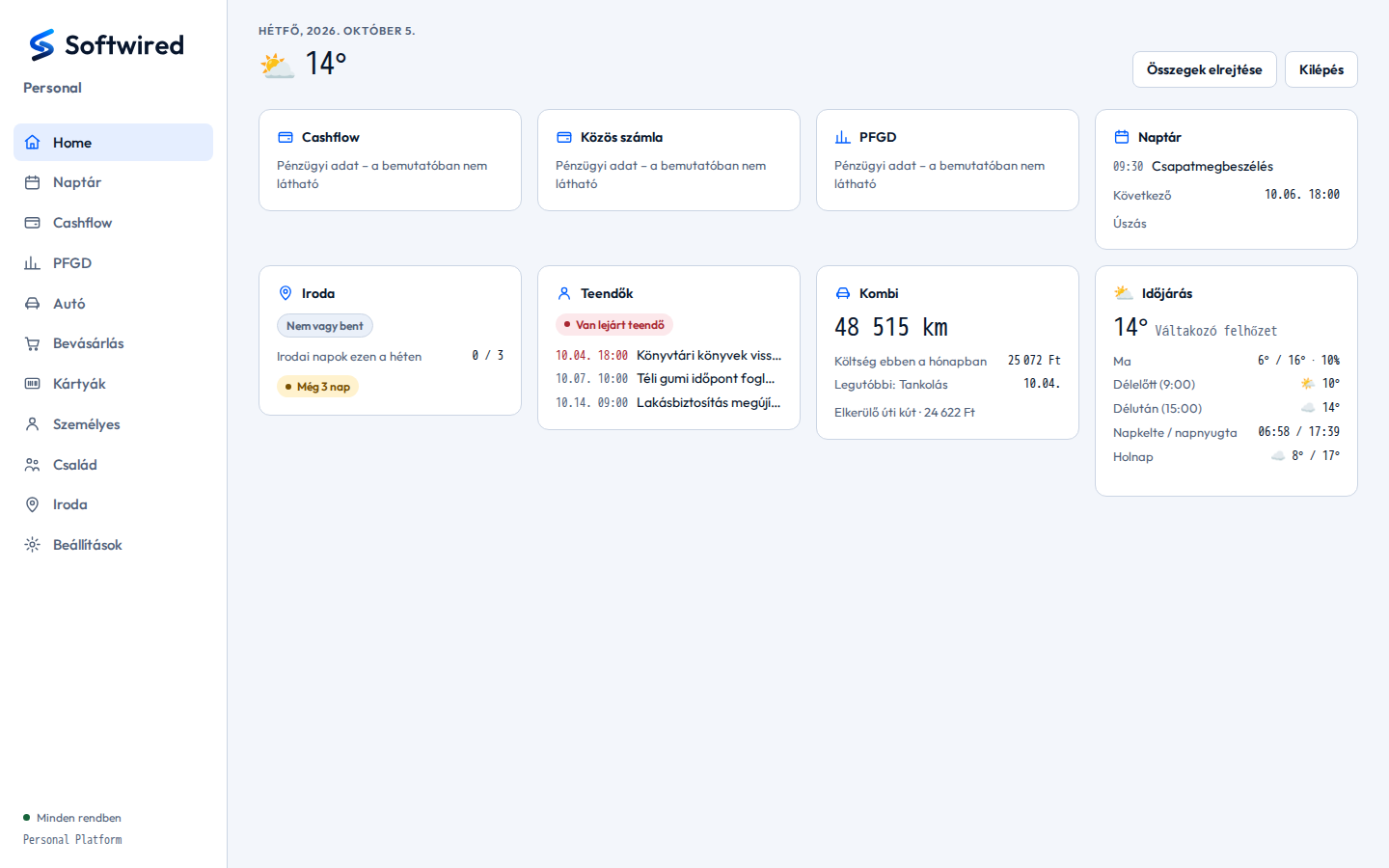
Task: Click the Cashflow card icon in the sidebar
Action: (33, 223)
